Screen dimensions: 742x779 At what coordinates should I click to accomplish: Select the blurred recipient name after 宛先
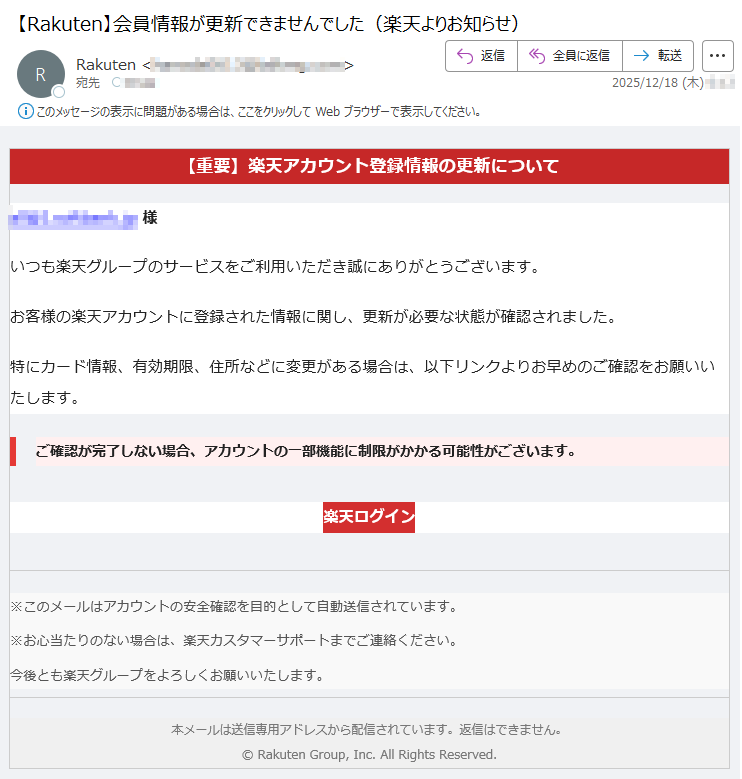point(140,83)
